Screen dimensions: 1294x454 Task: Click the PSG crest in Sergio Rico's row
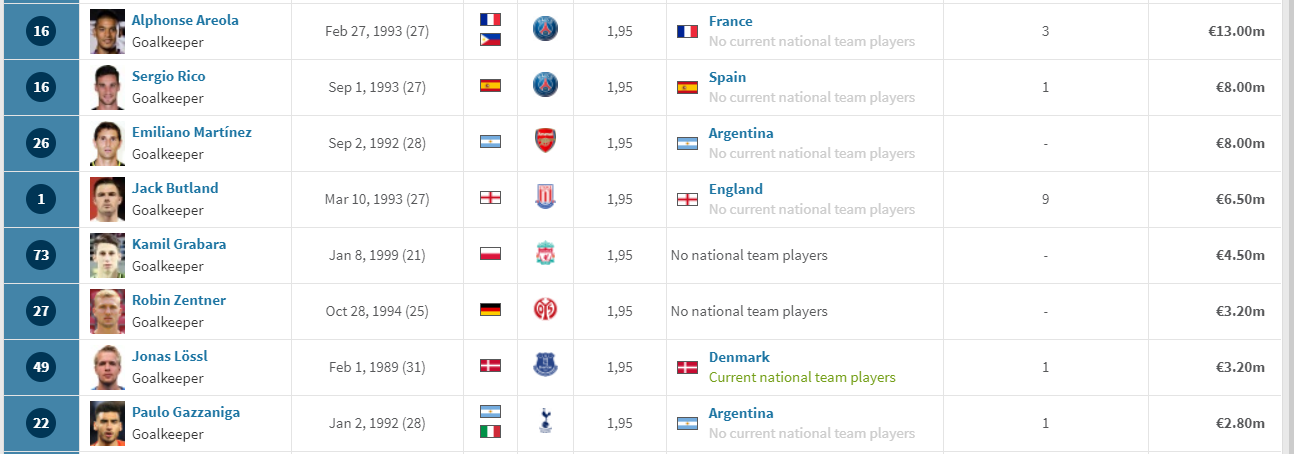click(x=545, y=86)
